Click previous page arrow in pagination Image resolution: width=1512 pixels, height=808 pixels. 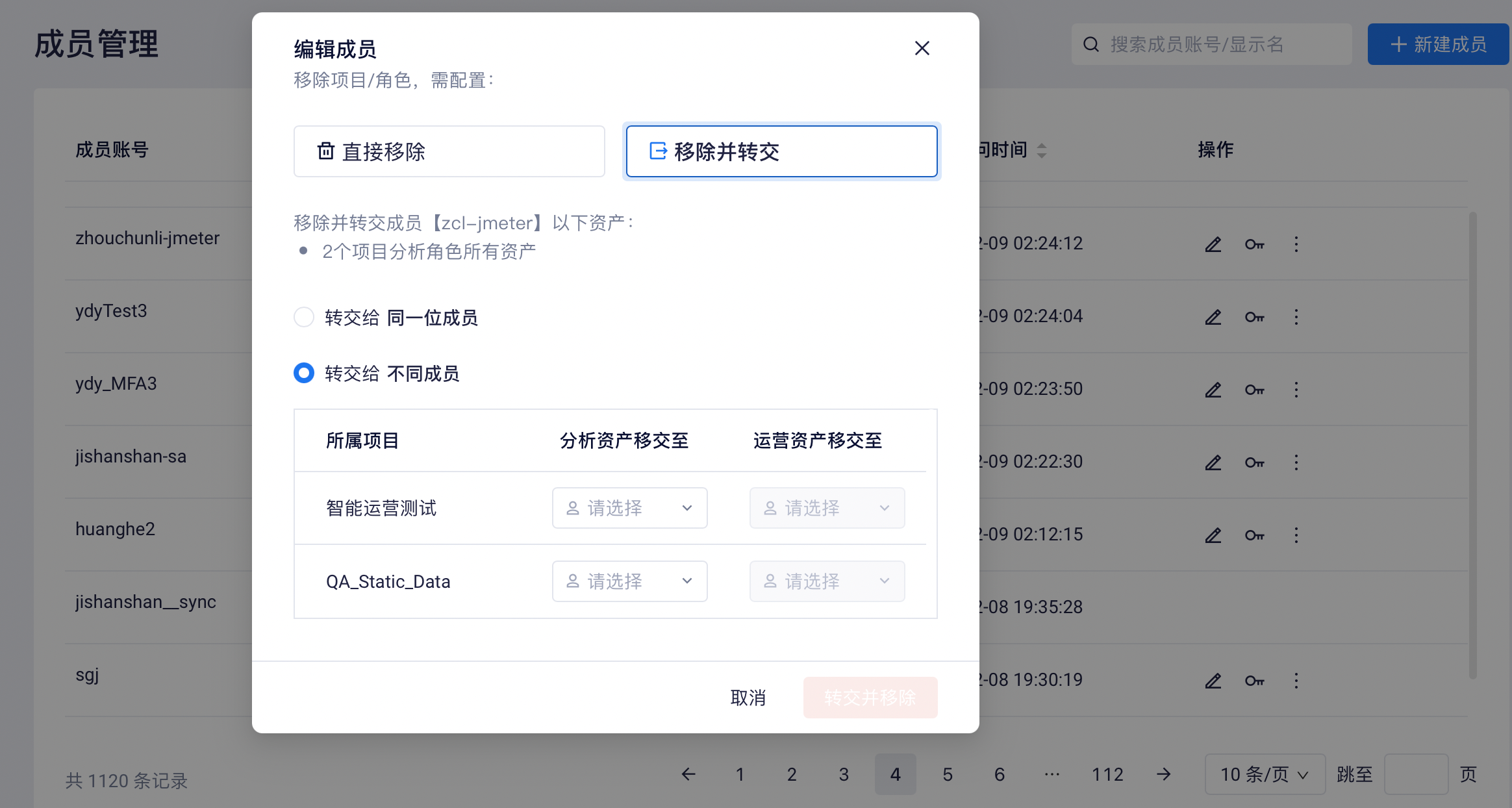click(x=688, y=774)
